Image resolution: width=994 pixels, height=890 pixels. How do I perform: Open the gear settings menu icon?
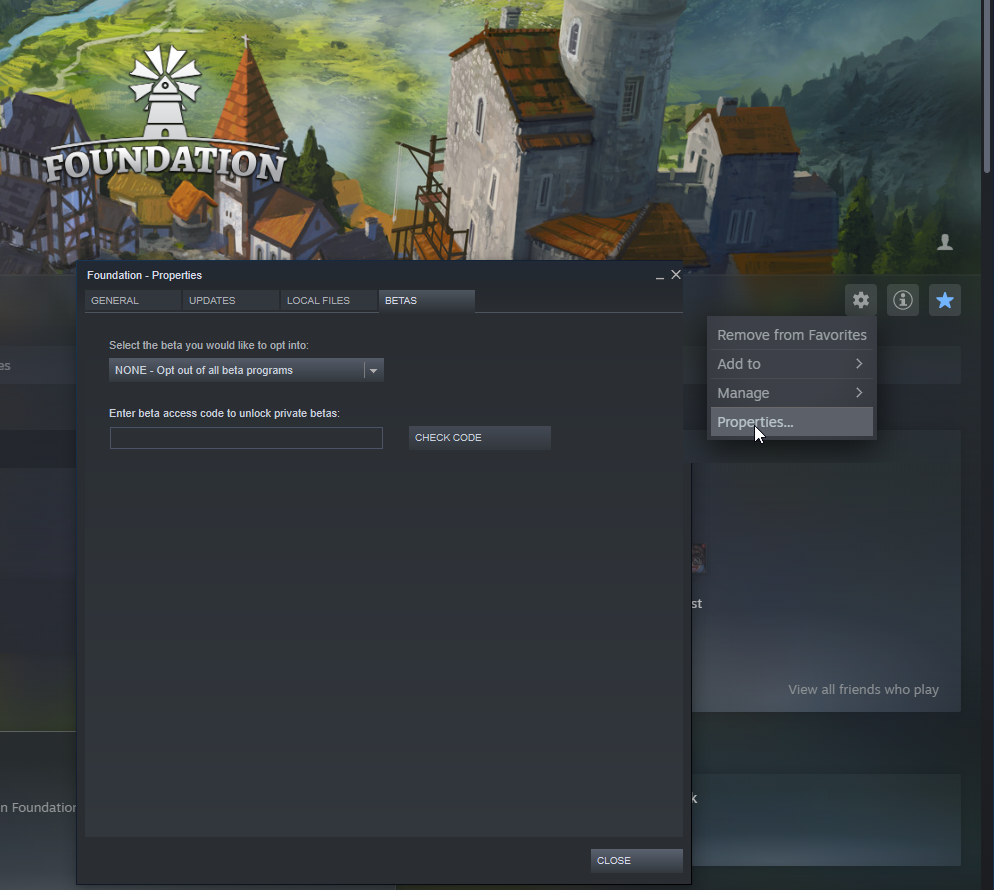tap(860, 300)
